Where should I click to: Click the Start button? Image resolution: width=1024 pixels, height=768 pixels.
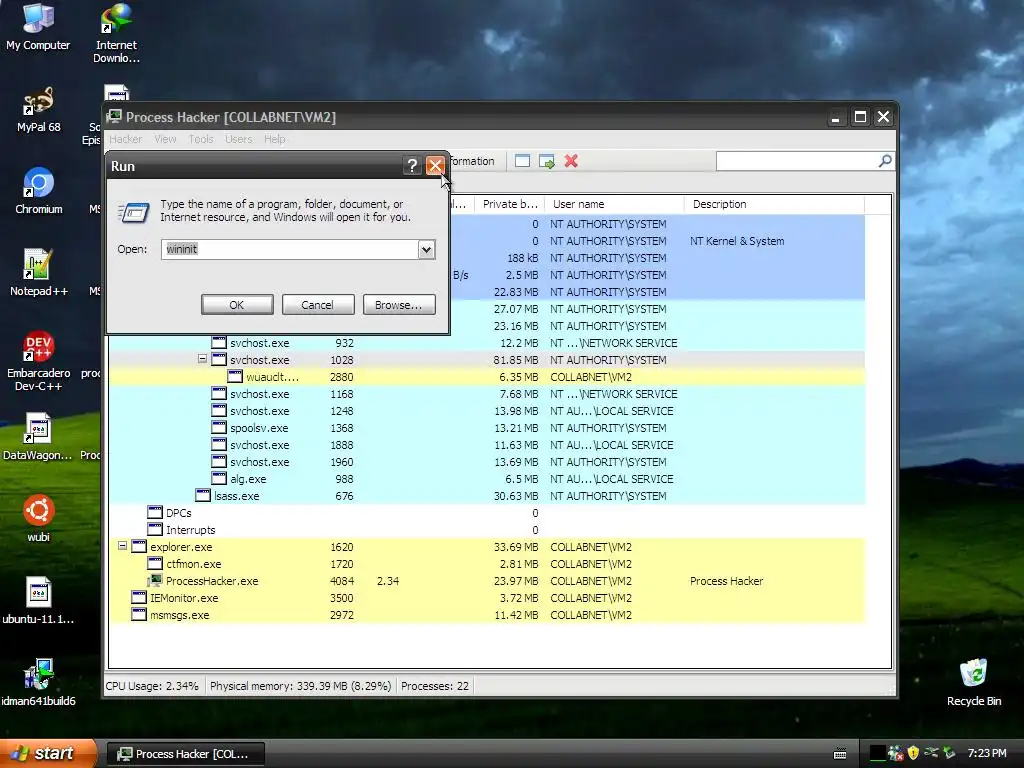(48, 753)
